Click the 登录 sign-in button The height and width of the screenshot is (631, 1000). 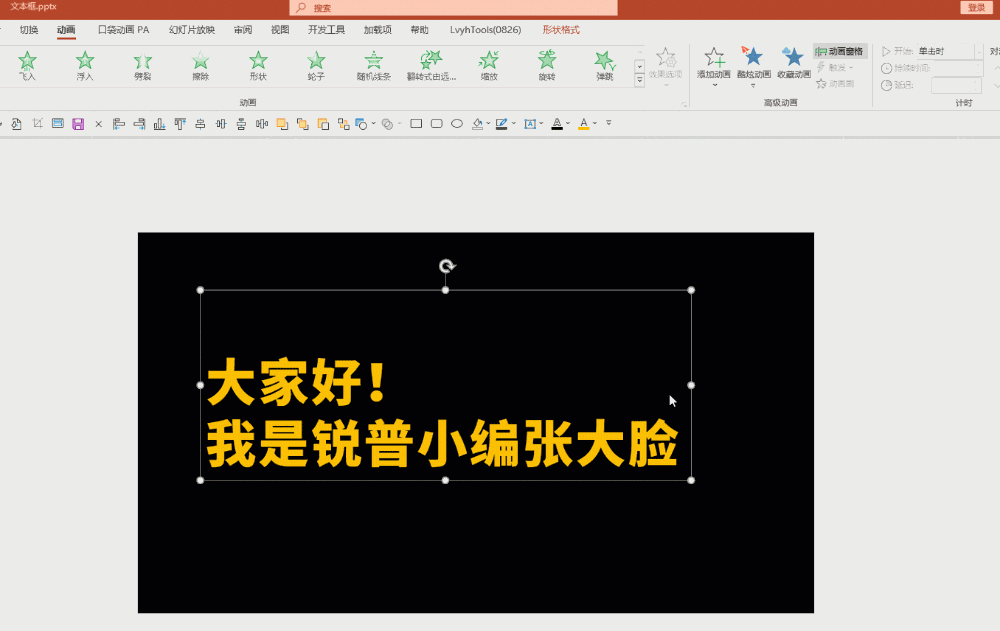pos(976,8)
